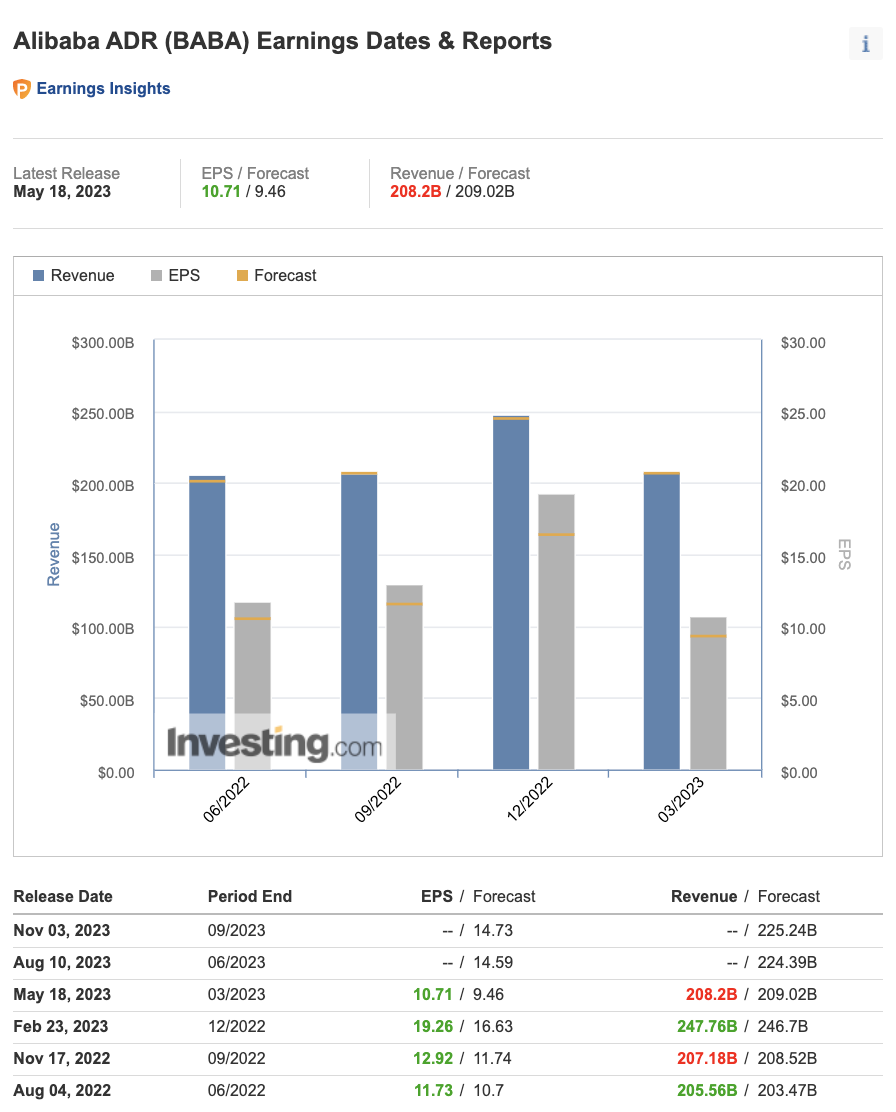896x1112 pixels.
Task: Click the 12/2022 blue revenue bar
Action: click(511, 593)
